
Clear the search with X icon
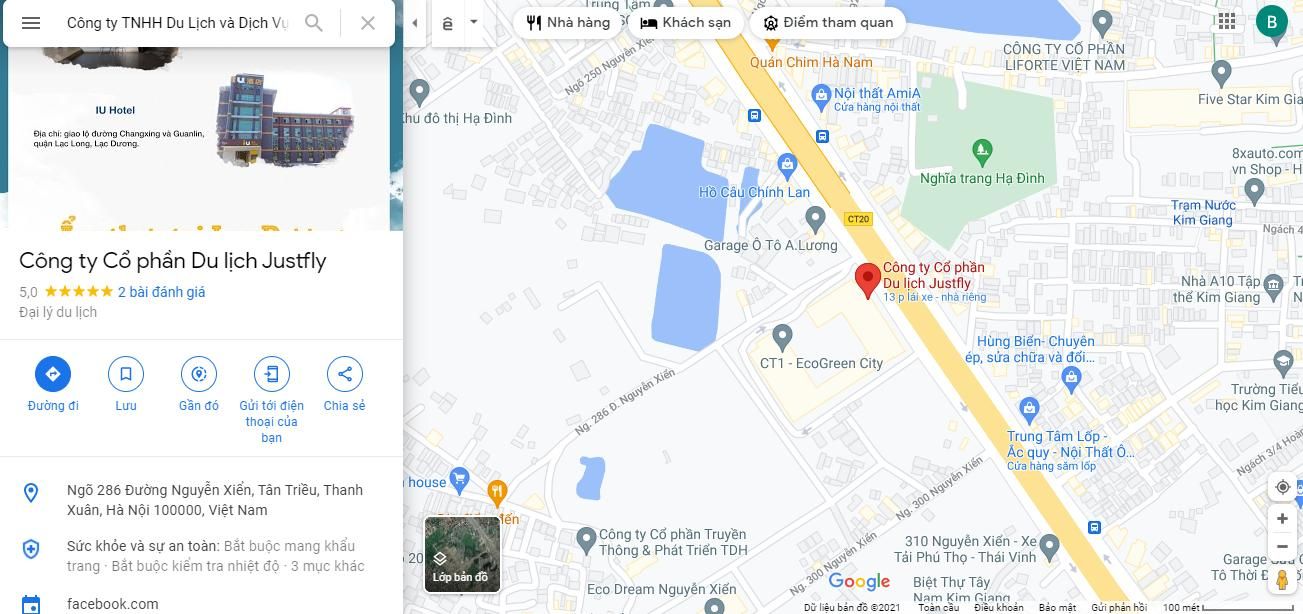(x=368, y=23)
